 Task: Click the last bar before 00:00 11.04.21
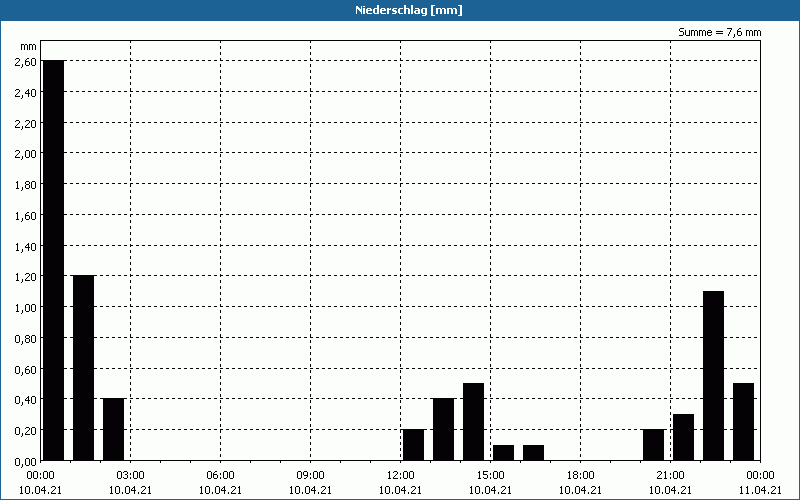click(x=743, y=421)
